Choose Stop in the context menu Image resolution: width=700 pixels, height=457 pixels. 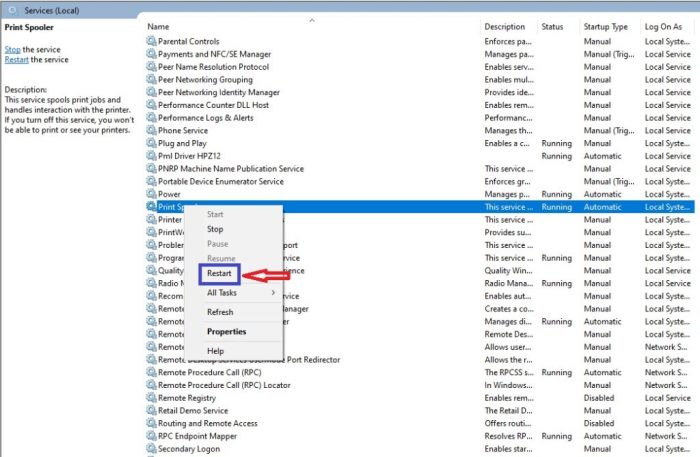(215, 229)
